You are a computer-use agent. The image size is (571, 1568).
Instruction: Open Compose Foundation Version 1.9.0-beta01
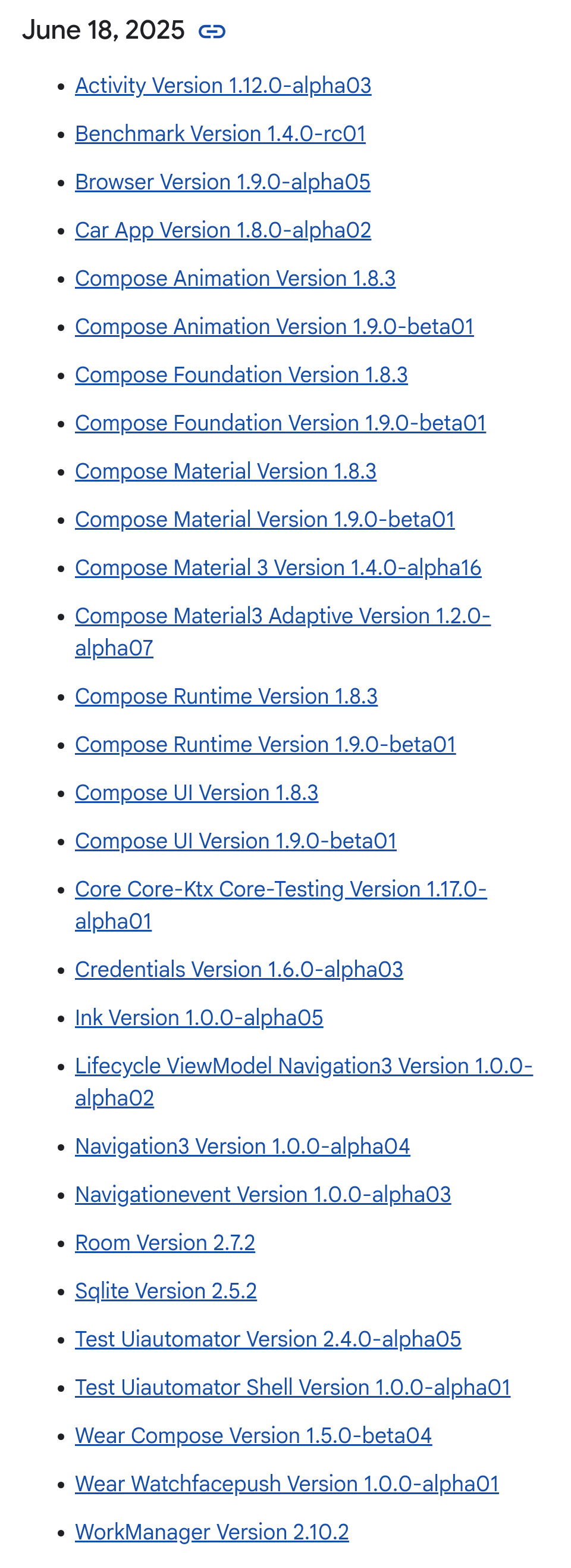click(280, 423)
